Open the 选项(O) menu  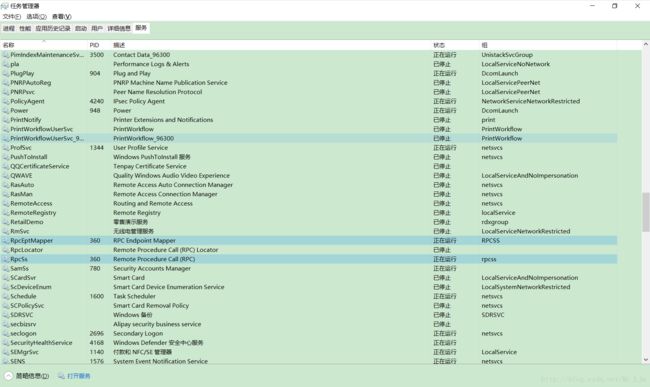click(36, 17)
